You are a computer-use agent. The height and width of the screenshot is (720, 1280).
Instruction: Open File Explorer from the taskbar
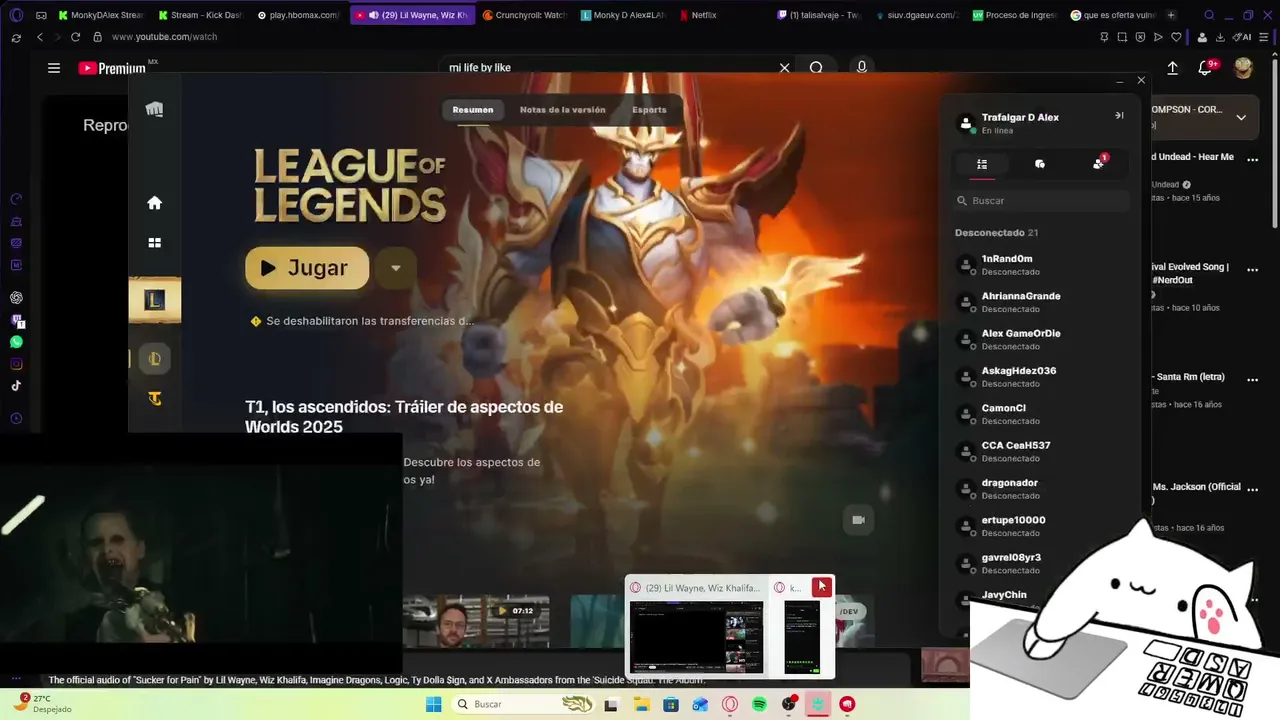point(641,704)
